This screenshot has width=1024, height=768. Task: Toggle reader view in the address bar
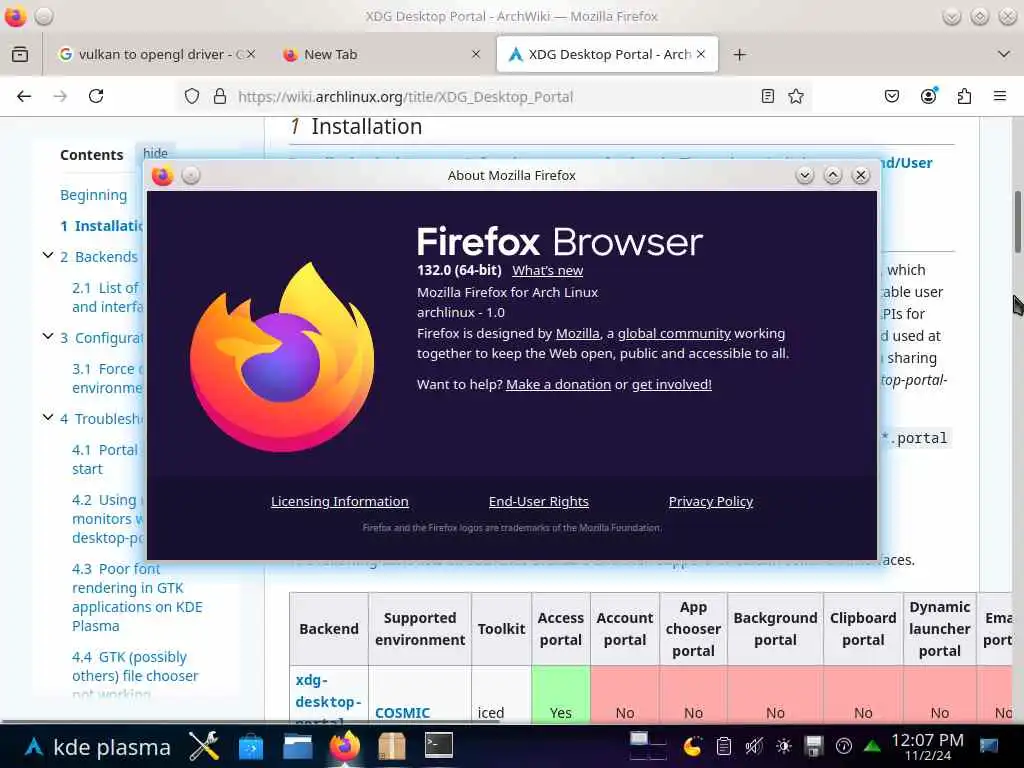coord(768,97)
